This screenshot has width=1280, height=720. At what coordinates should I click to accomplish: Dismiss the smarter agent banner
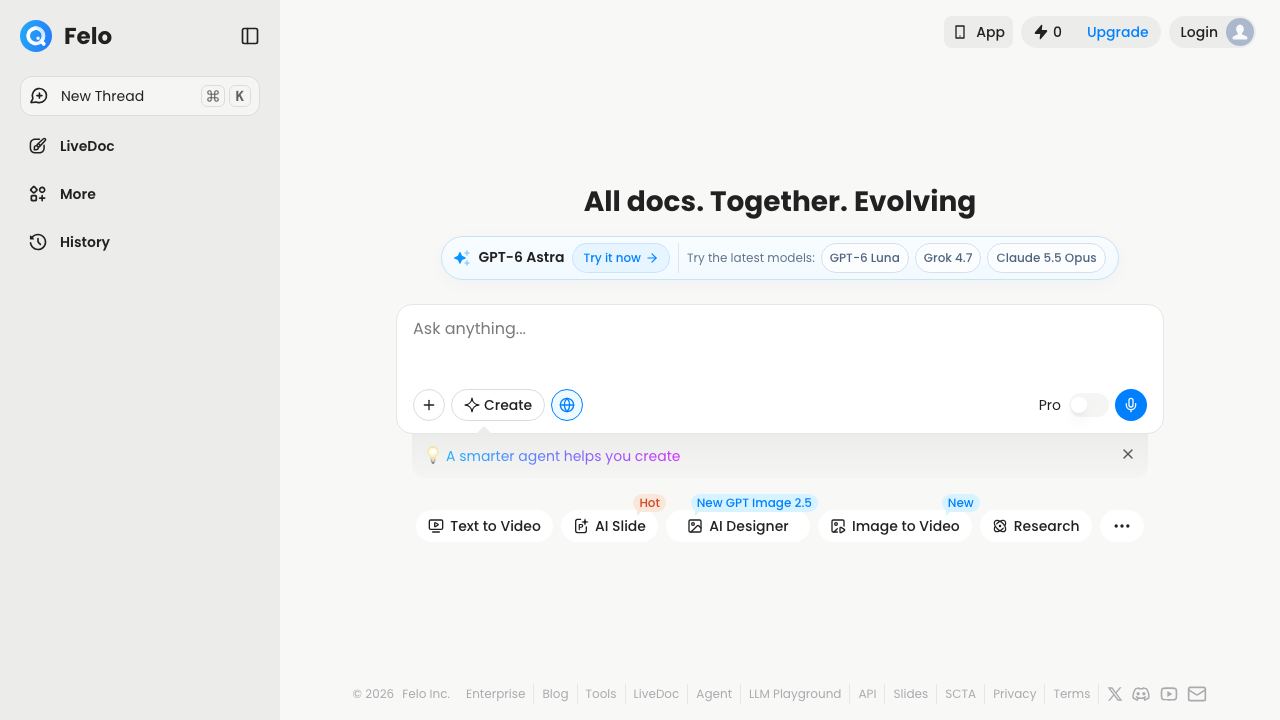[1128, 454]
